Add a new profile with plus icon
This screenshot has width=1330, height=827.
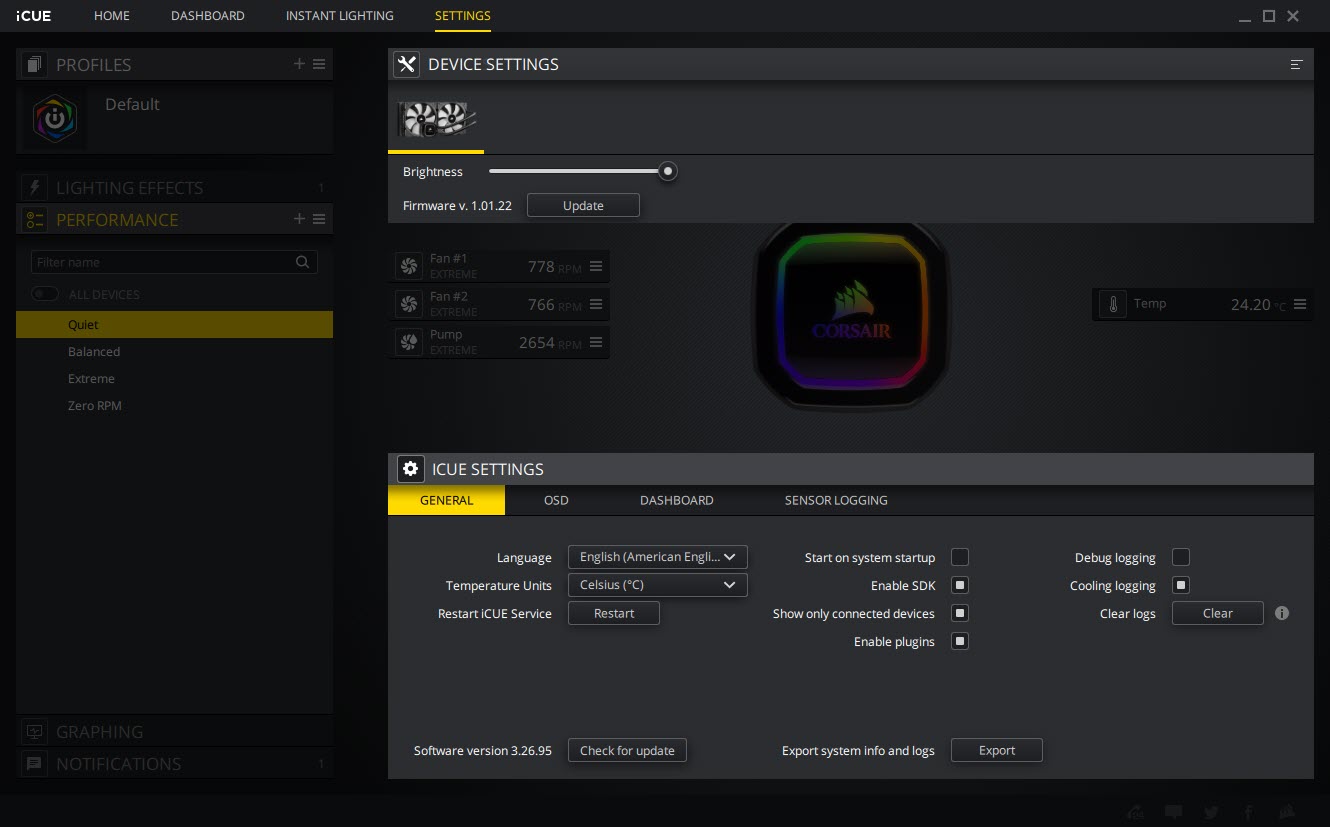[x=299, y=64]
